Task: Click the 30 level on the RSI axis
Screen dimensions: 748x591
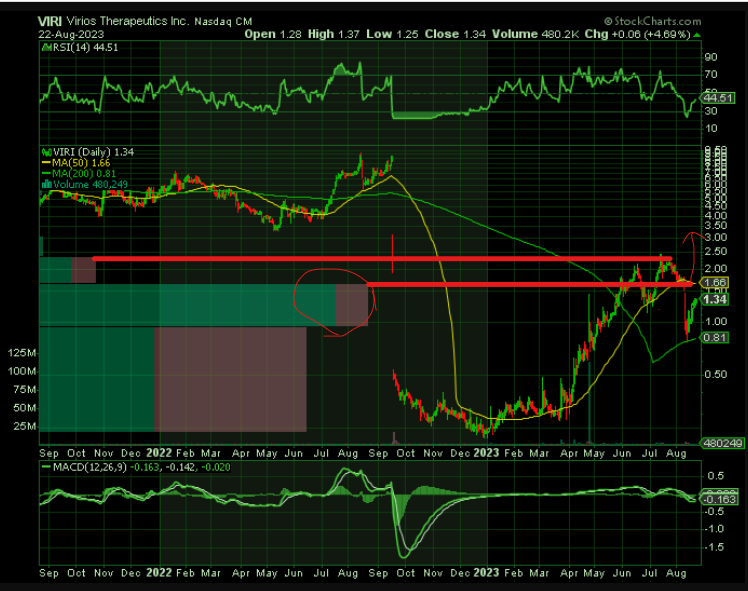Action: tap(711, 111)
